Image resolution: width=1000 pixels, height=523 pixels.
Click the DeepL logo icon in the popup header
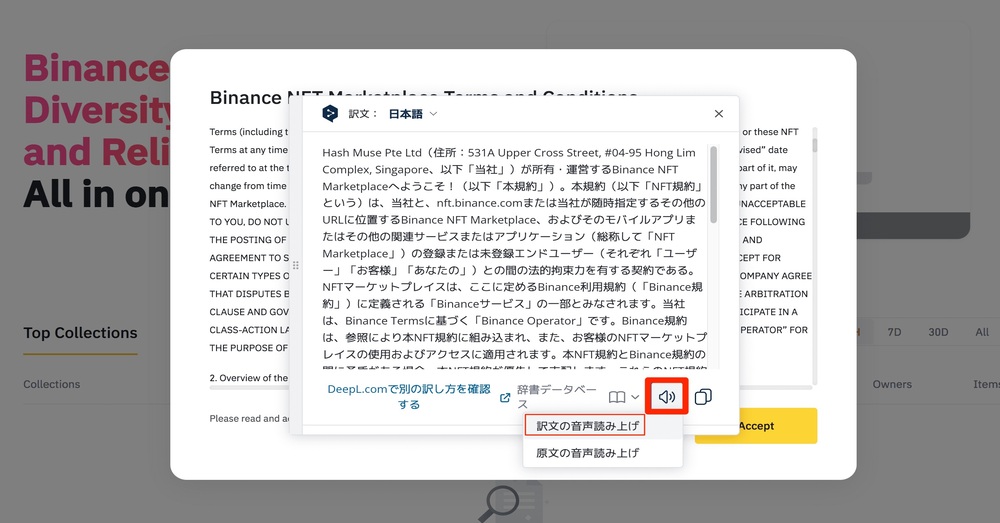[x=330, y=114]
